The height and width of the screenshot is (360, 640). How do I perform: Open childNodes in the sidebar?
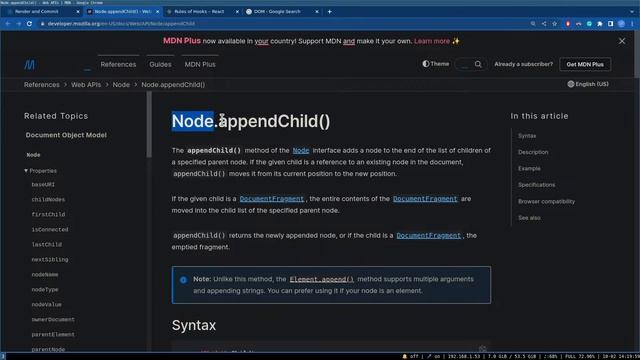tap(48, 200)
